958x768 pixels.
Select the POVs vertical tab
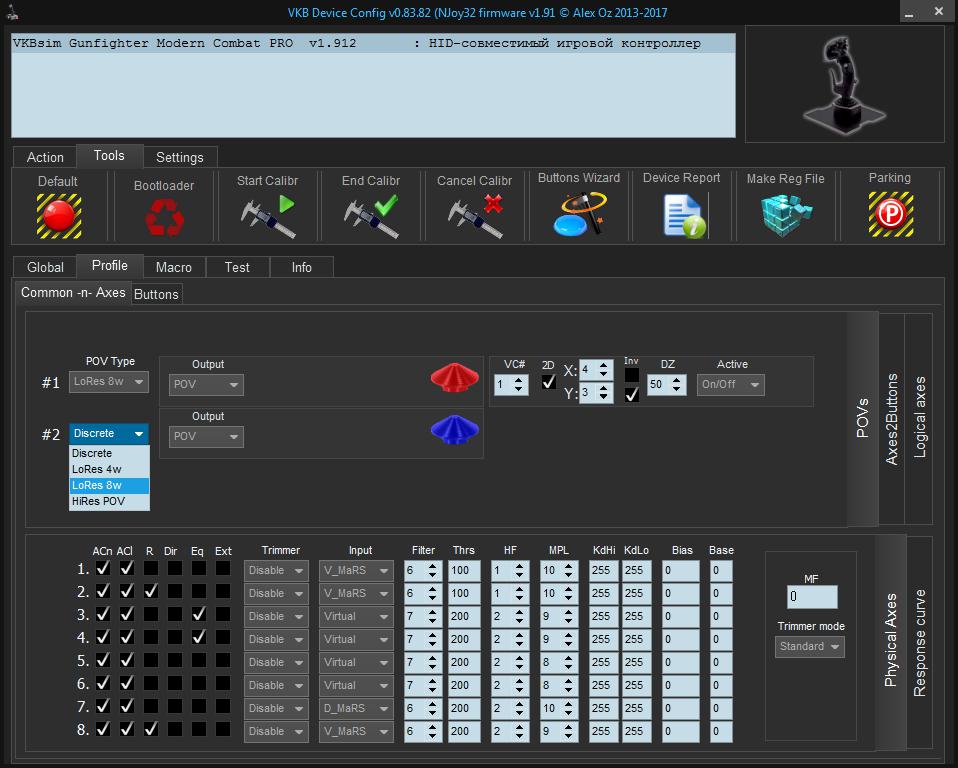863,419
